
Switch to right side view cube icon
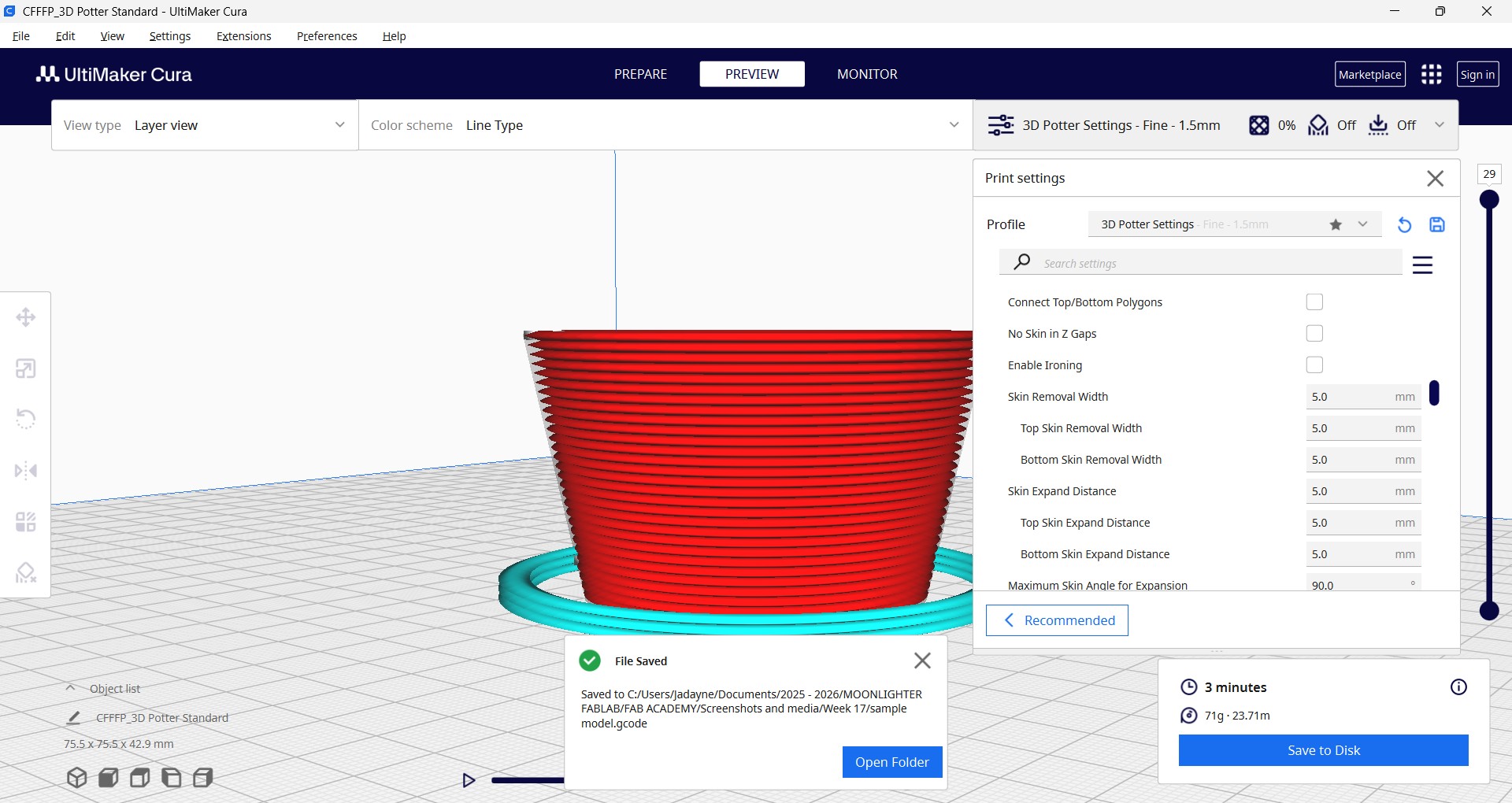[x=202, y=778]
